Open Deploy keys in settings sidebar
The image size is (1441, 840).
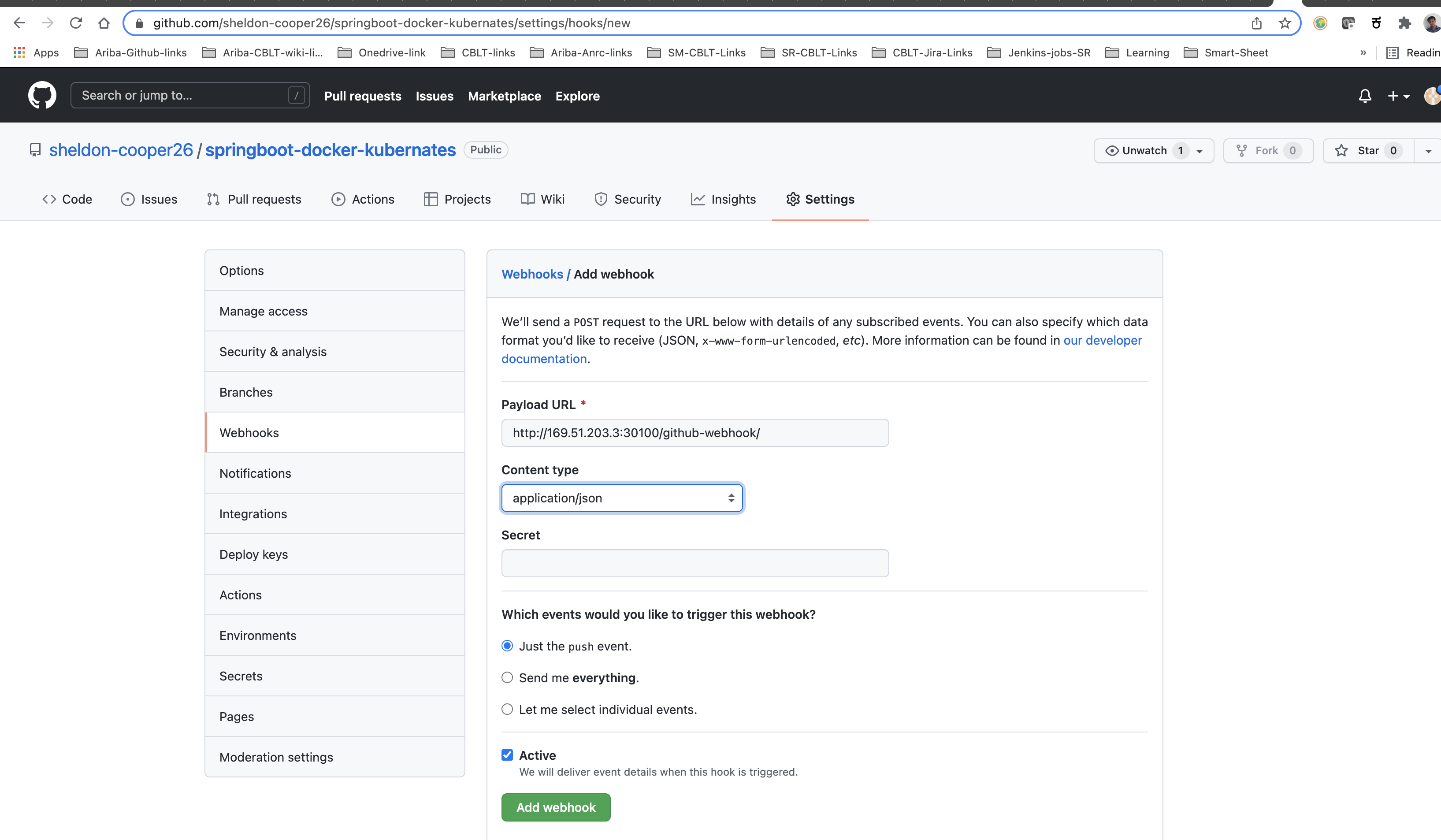[253, 554]
